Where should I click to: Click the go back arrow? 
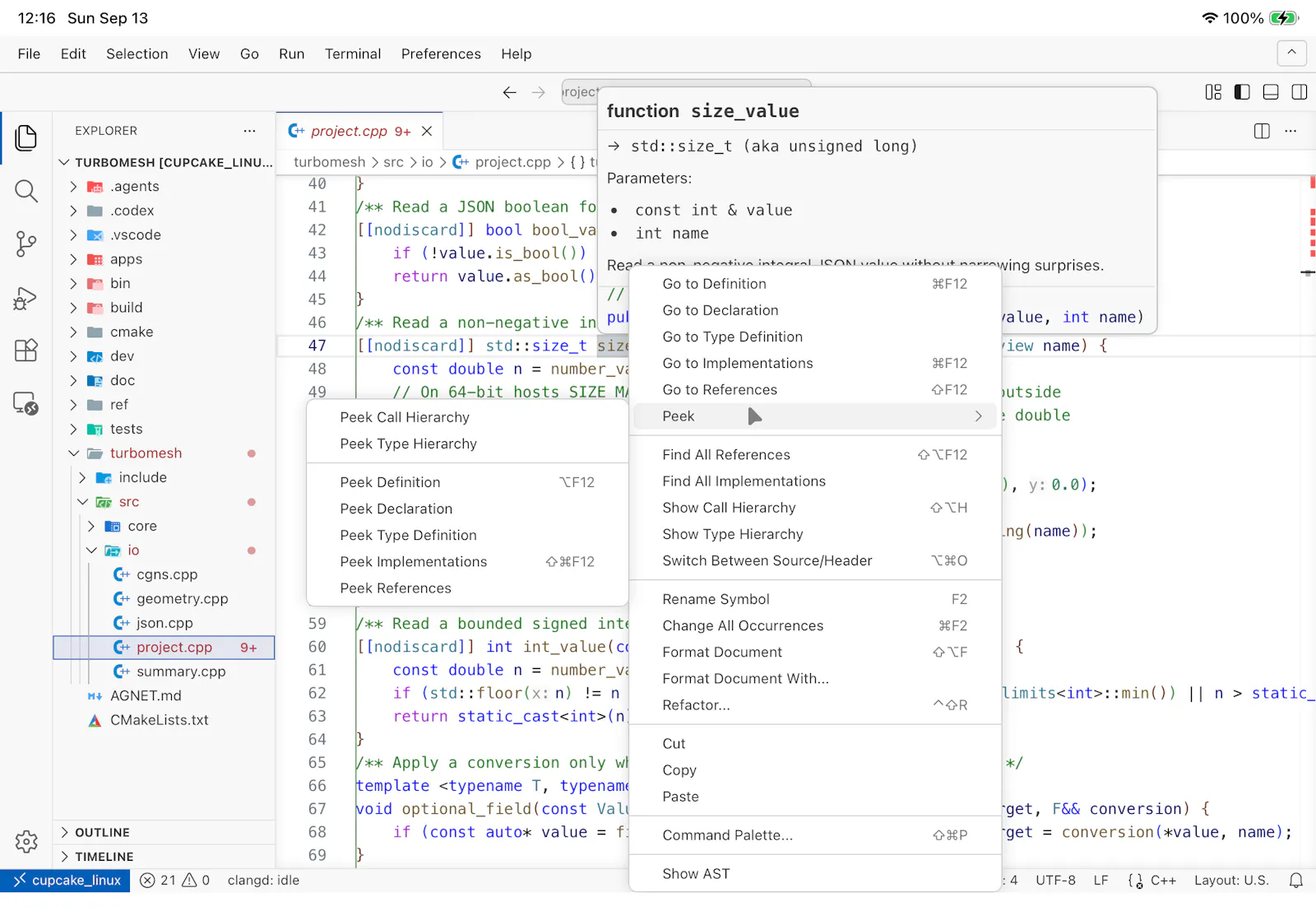tap(510, 92)
